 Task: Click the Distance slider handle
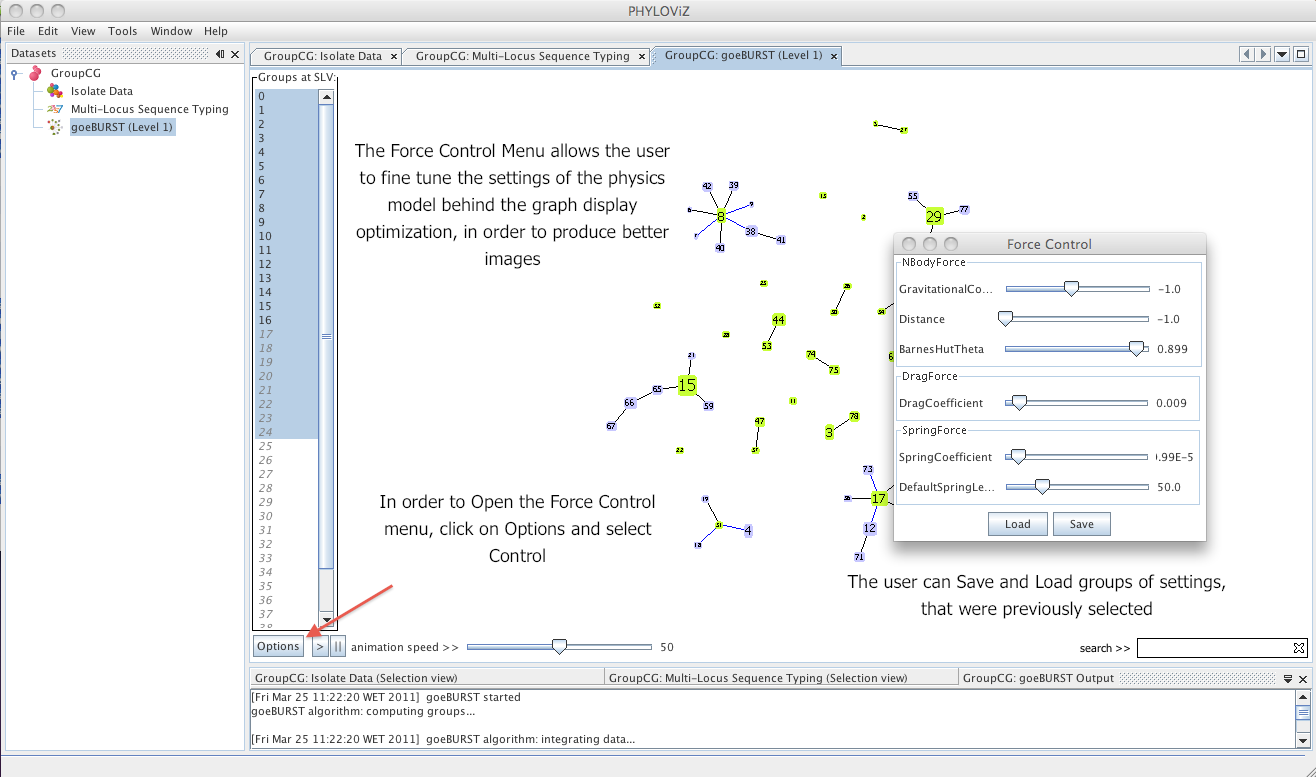click(1005, 319)
